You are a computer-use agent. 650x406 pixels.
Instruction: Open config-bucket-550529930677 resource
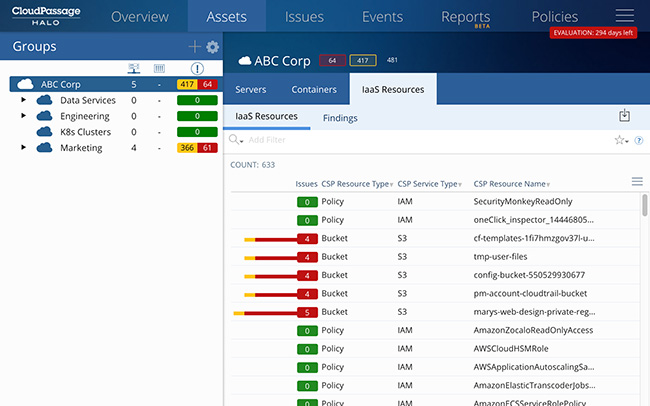(529, 275)
